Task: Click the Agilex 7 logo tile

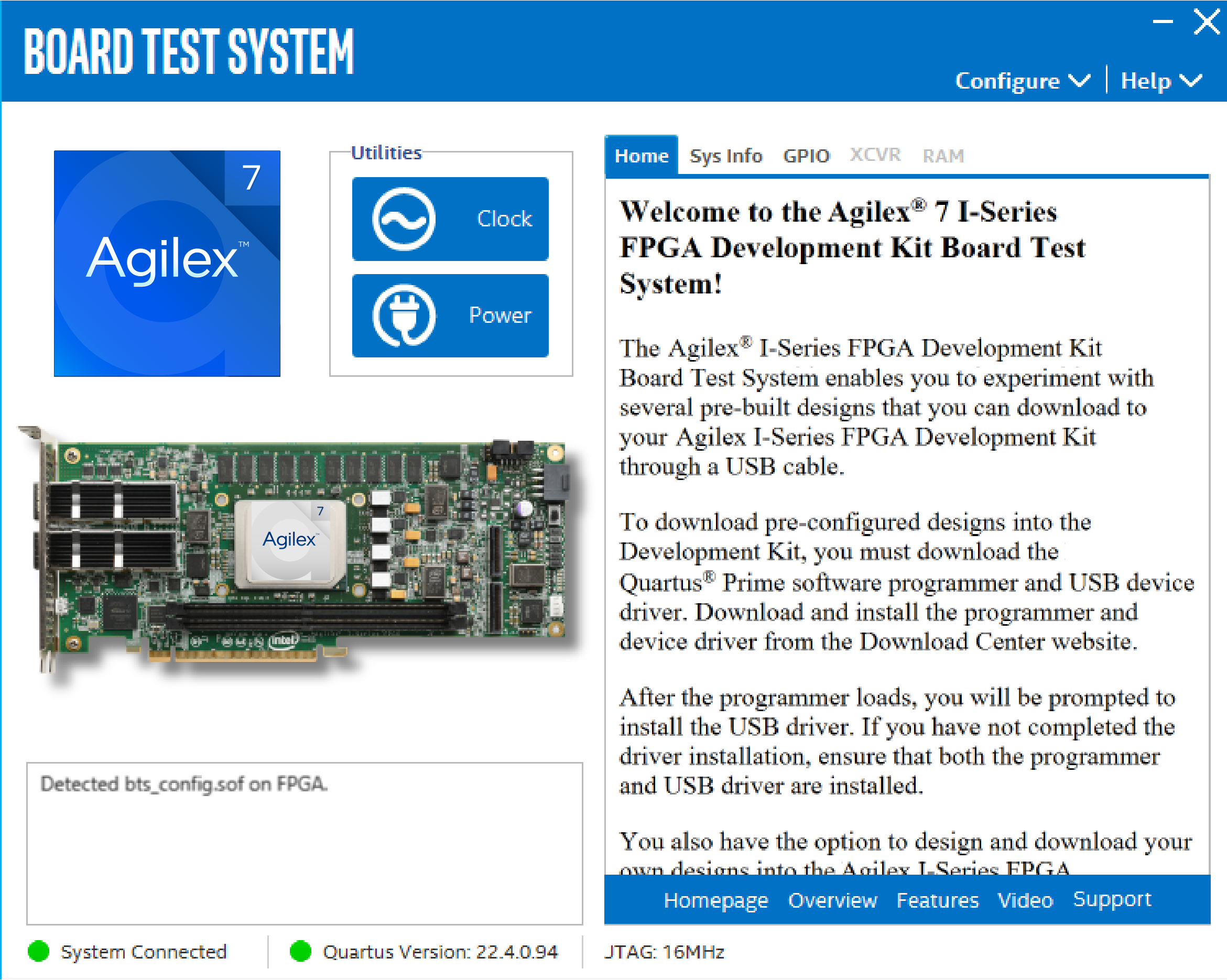Action: tap(167, 263)
